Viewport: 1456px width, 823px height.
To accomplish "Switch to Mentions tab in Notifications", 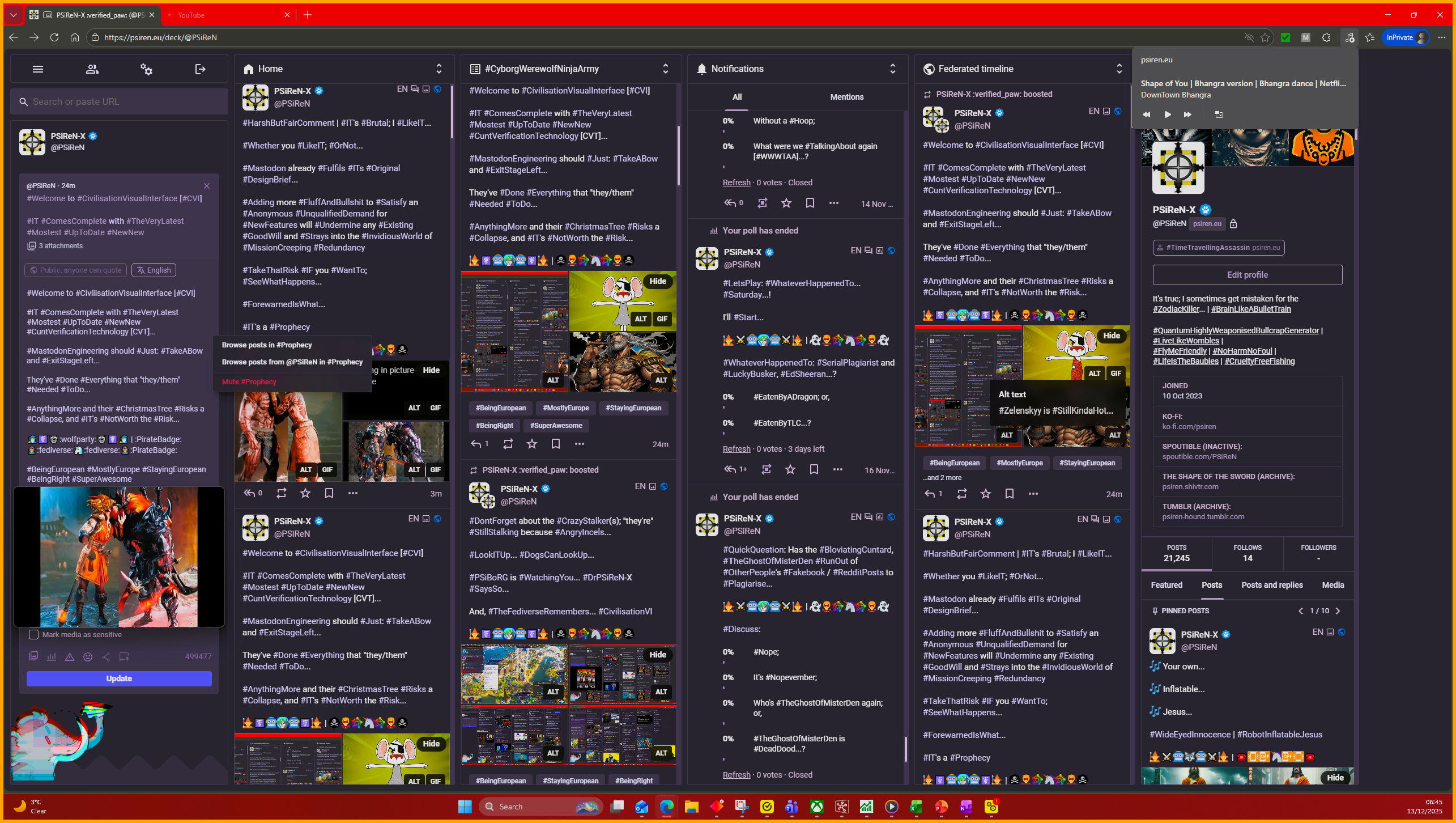I will point(846,97).
